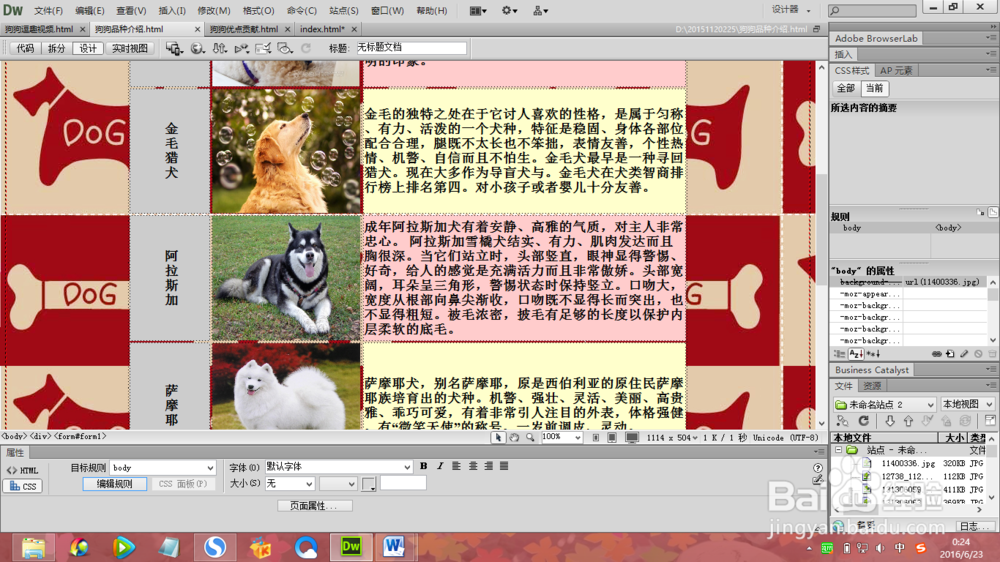Open the 站点(S) menu
This screenshot has height=562, width=1000.
344,11
